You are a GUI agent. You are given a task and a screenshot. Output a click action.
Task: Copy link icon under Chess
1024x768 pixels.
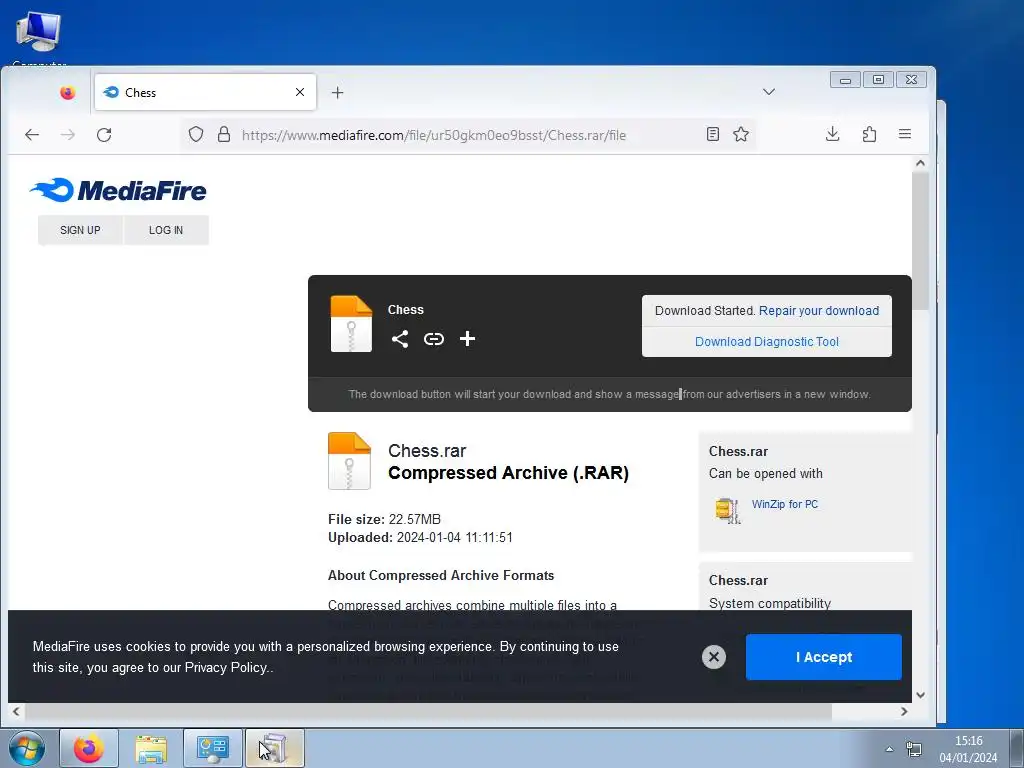coord(434,338)
